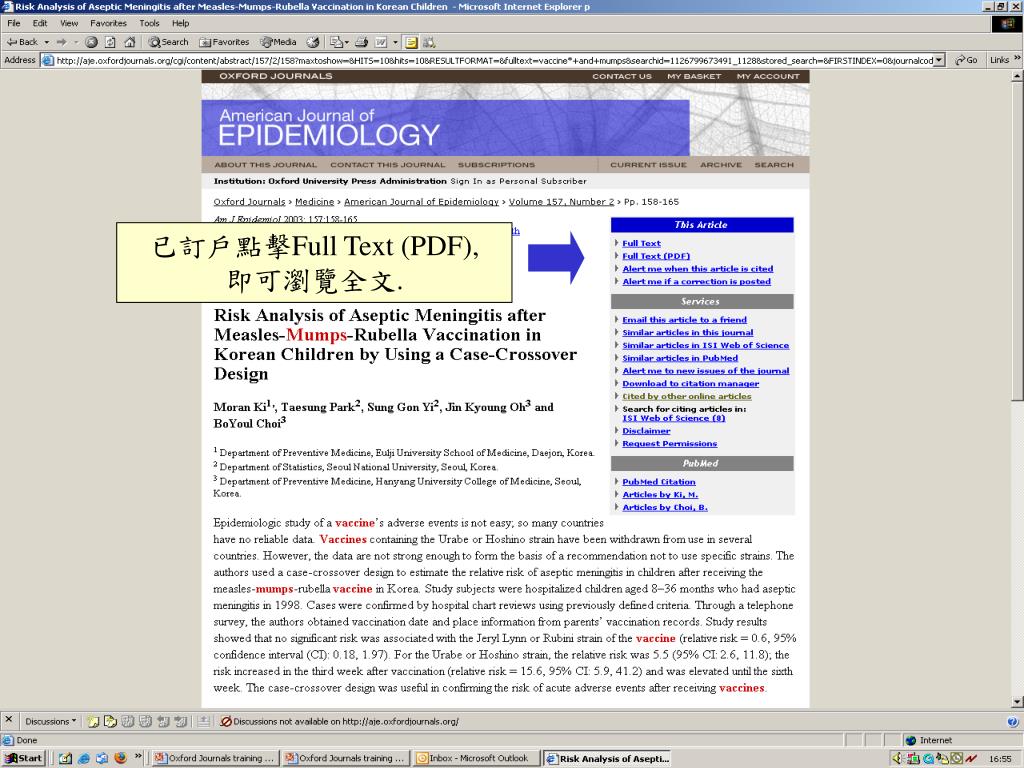
Task: Close the Discussions bar with X
Action: click(x=8, y=720)
